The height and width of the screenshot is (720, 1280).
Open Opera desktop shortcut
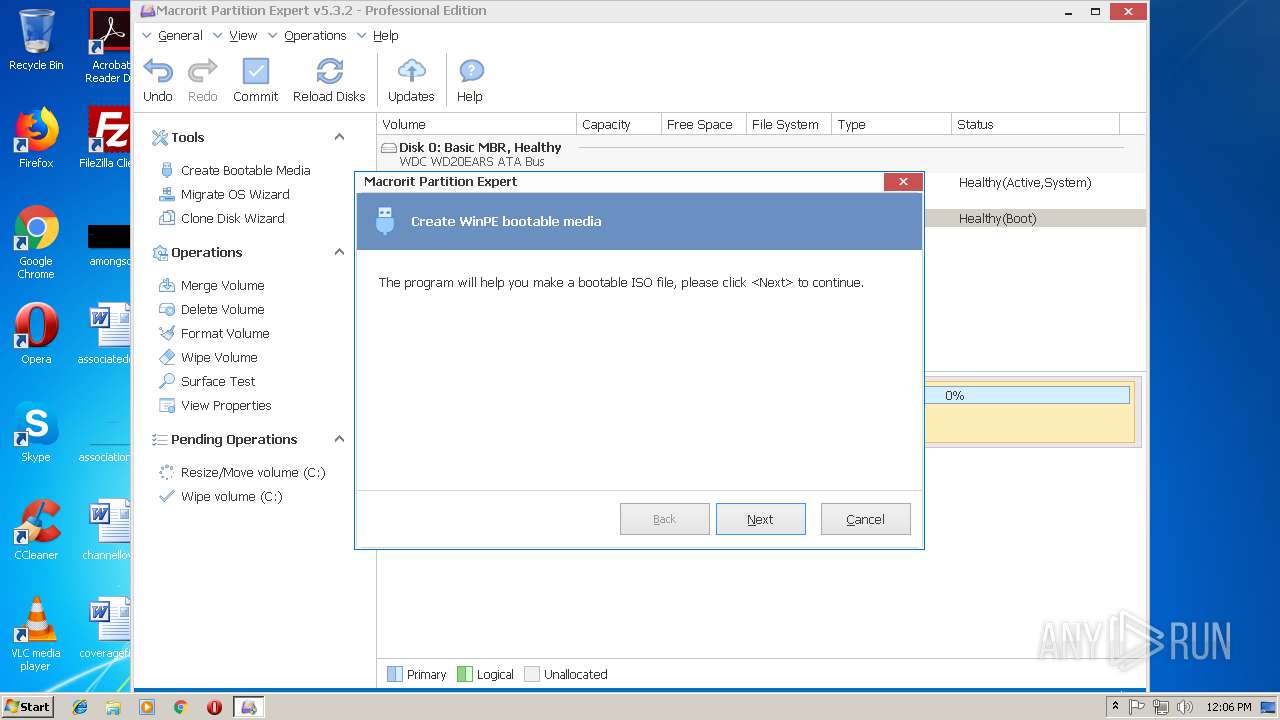tap(36, 334)
